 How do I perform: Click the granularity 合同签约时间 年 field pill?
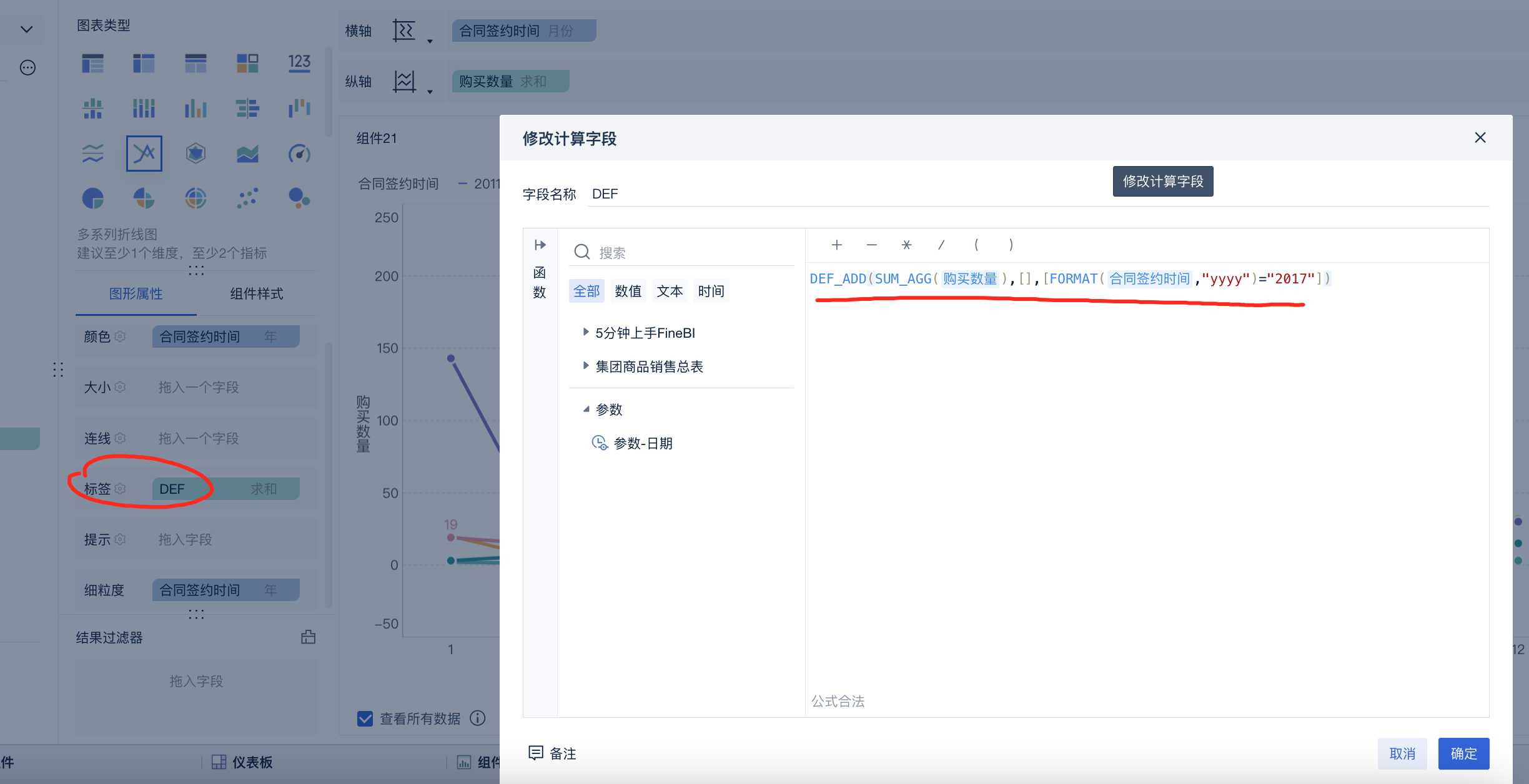(x=225, y=590)
